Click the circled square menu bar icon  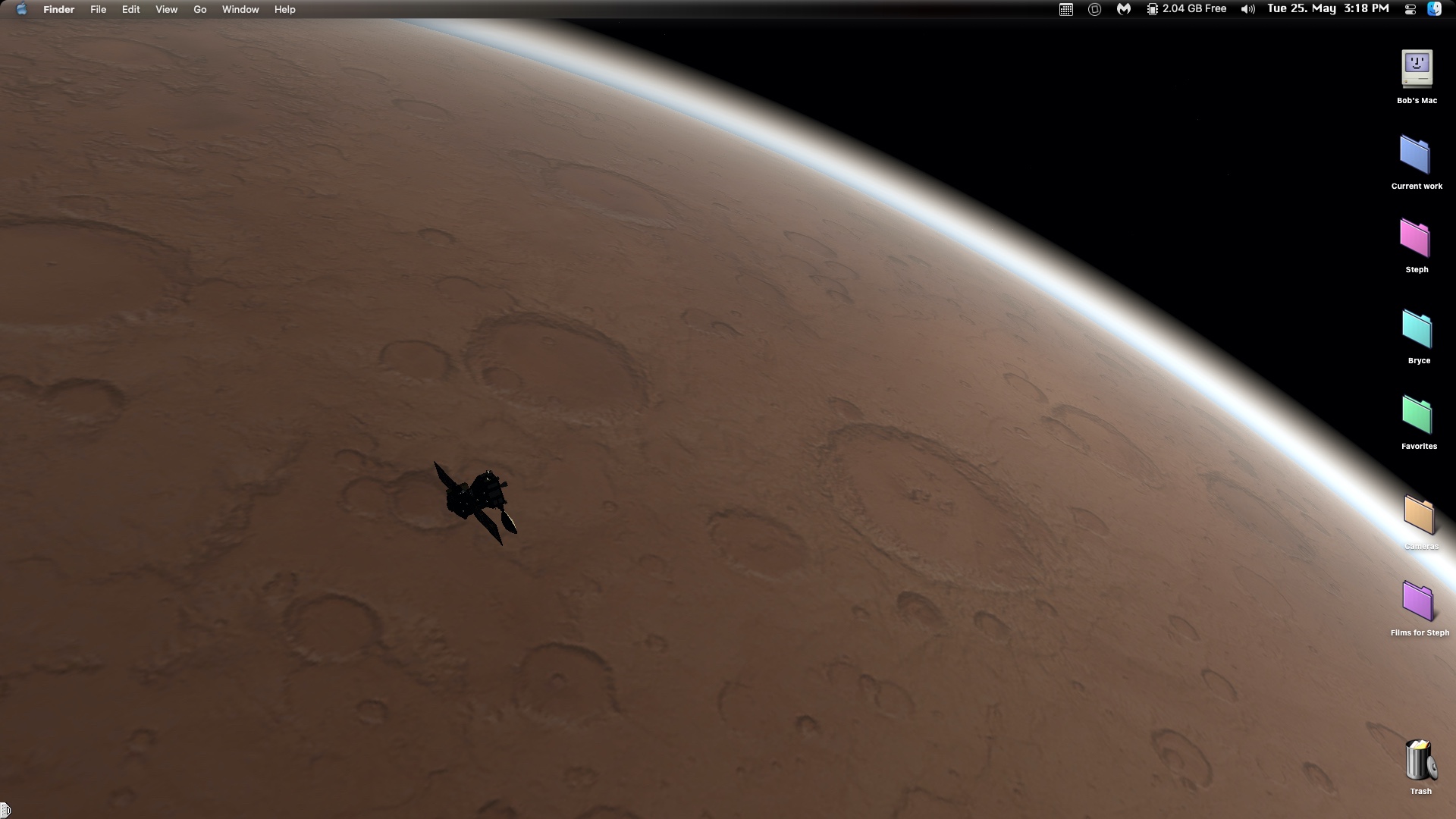1094,9
